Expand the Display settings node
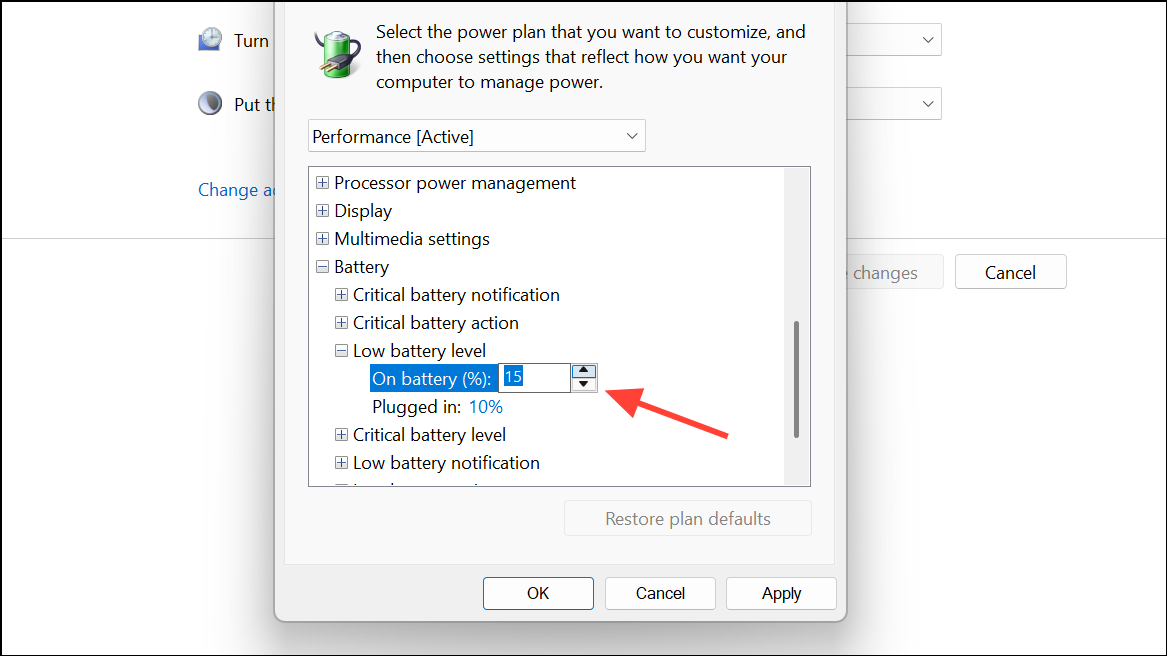1167x656 pixels. click(x=322, y=211)
